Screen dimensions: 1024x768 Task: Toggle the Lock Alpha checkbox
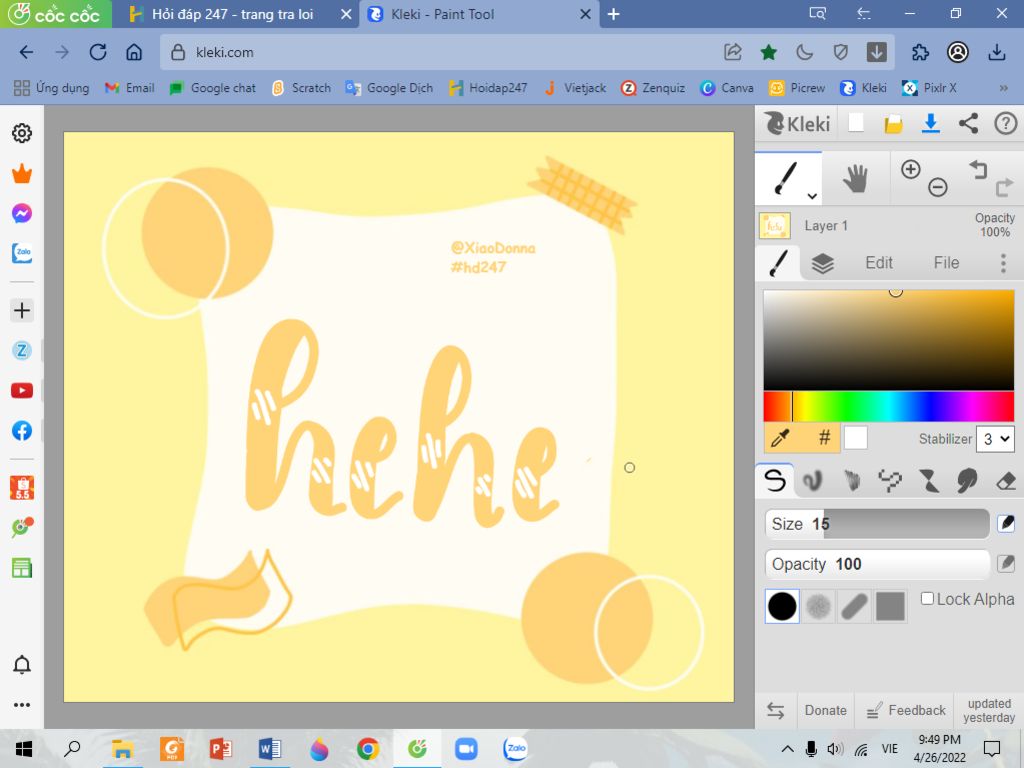[927, 598]
